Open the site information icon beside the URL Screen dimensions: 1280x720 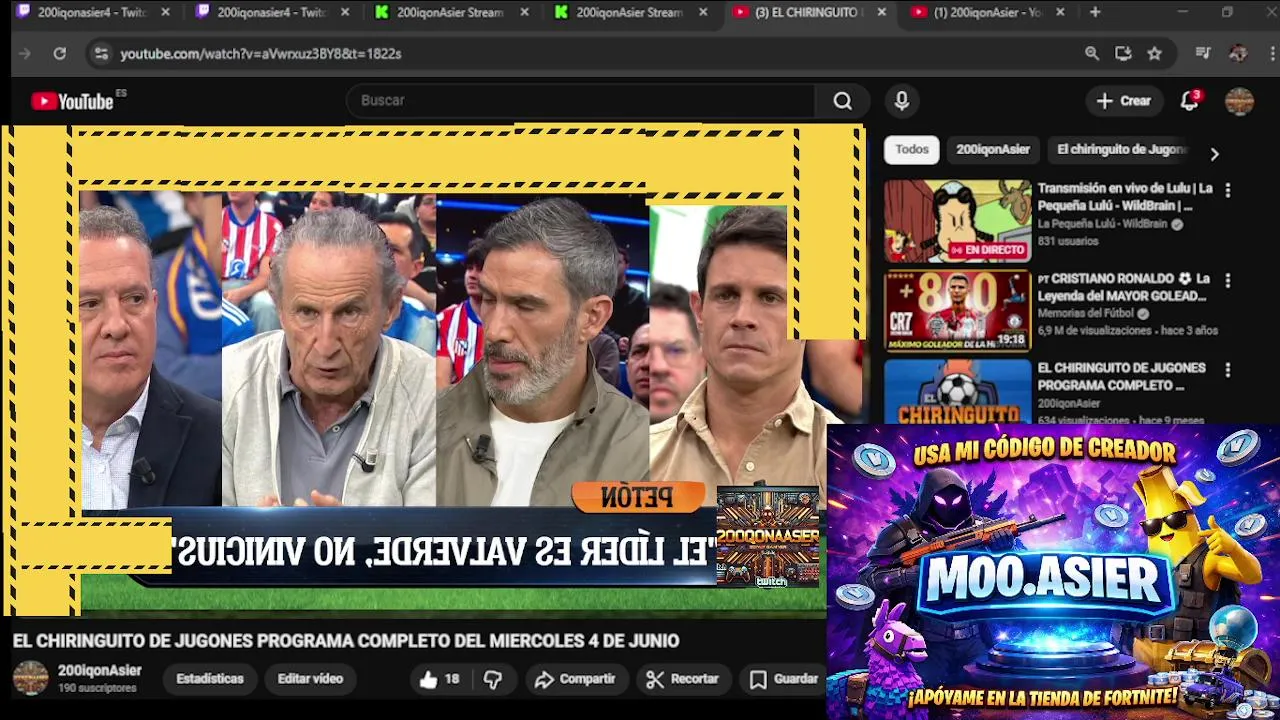pos(101,53)
